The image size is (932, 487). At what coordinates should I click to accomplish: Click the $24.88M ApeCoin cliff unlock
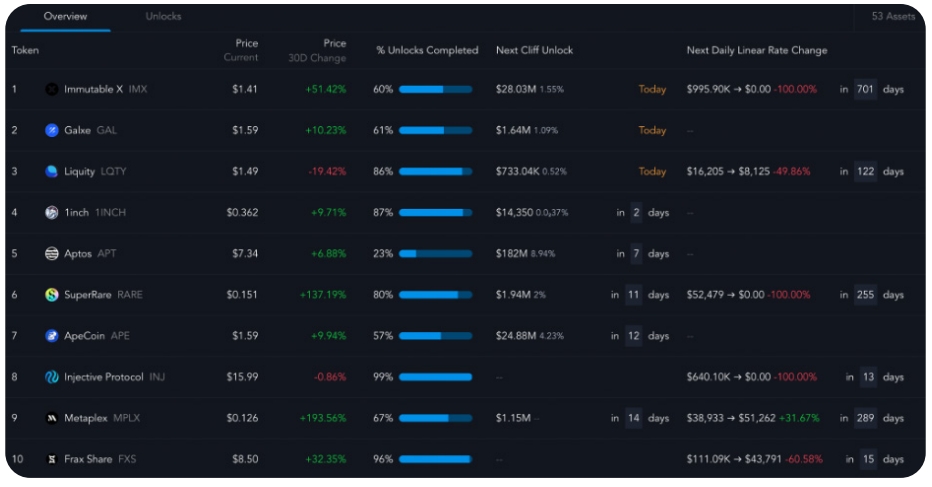pyautogui.click(x=516, y=336)
